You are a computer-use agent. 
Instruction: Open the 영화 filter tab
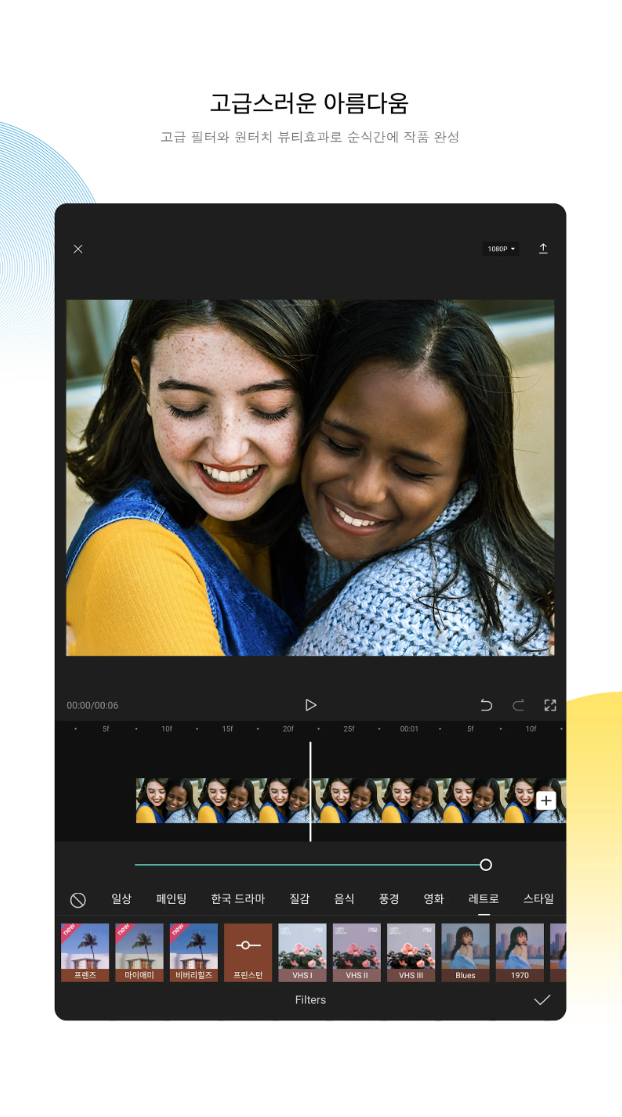tap(433, 899)
